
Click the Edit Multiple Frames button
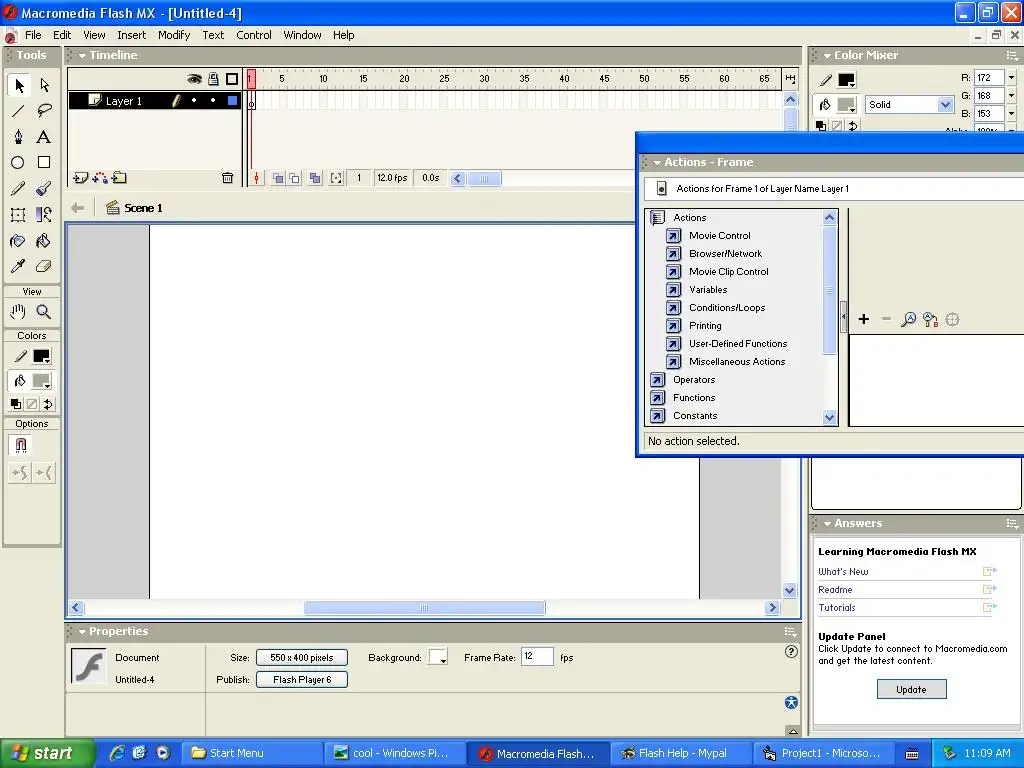coord(315,178)
